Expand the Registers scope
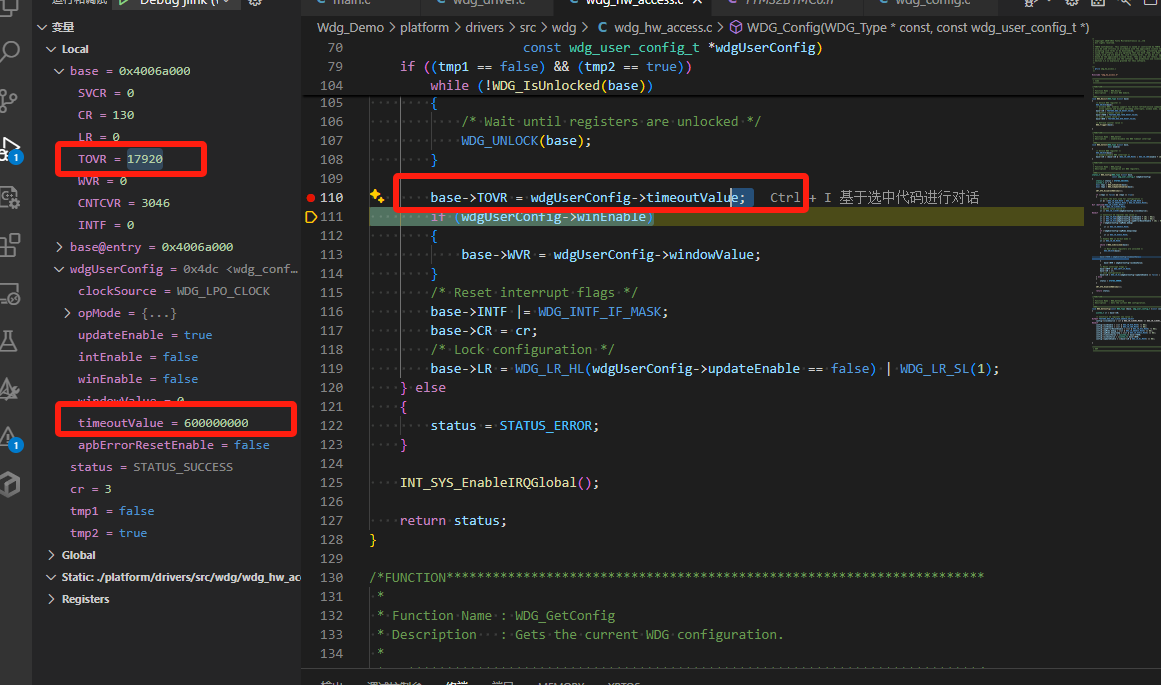 [51, 599]
